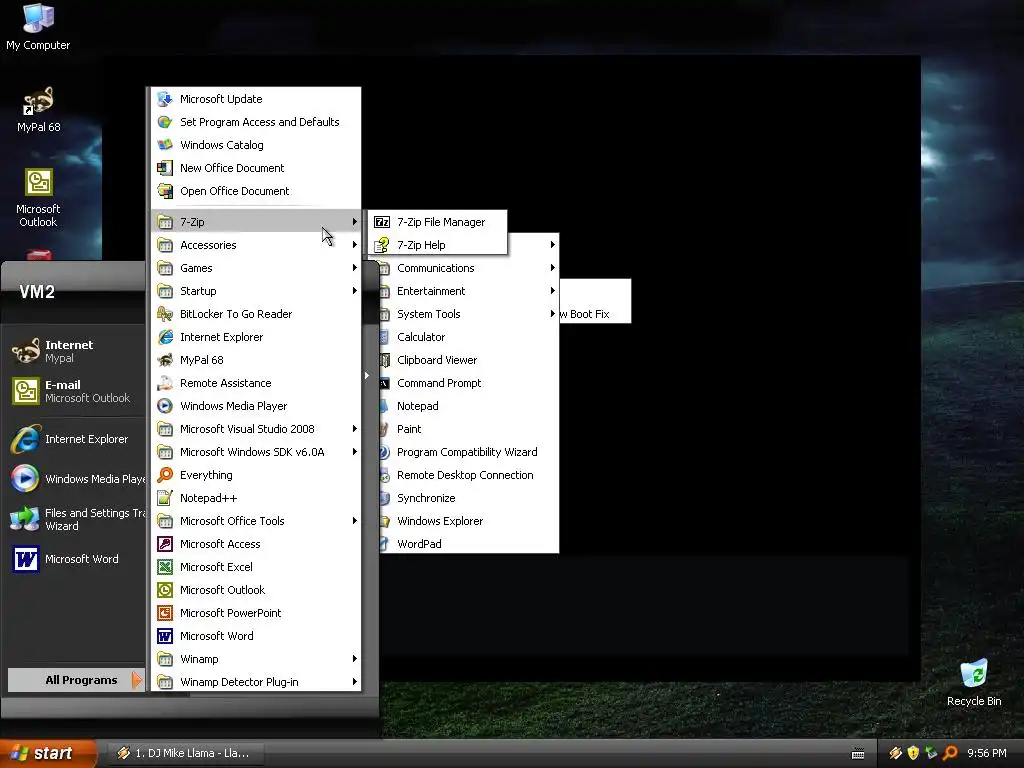Launch Paint from Accessories menu
The image size is (1024, 768).
[469, 429]
